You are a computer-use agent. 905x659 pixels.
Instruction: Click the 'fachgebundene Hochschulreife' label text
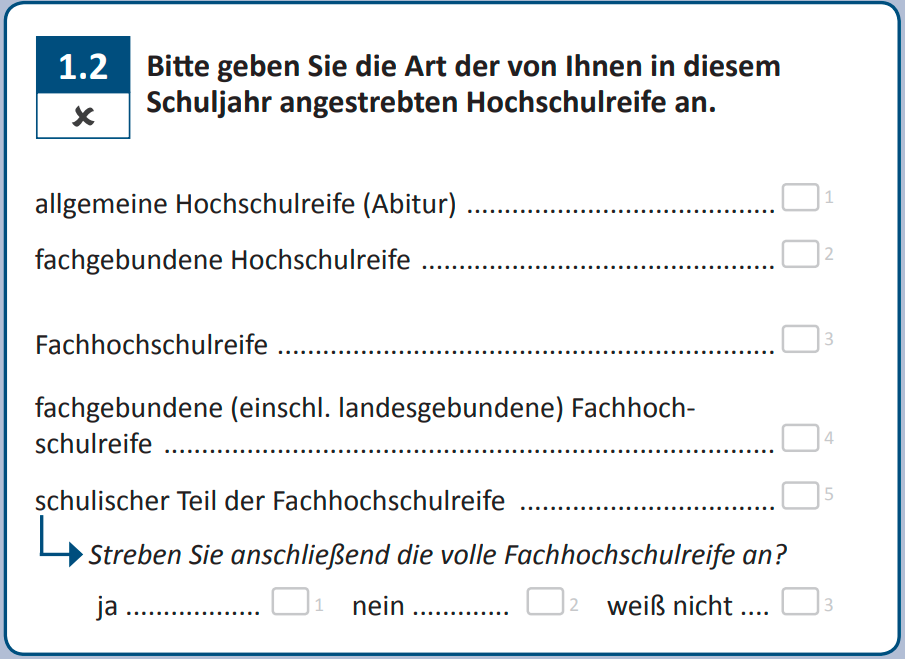[x=222, y=261]
